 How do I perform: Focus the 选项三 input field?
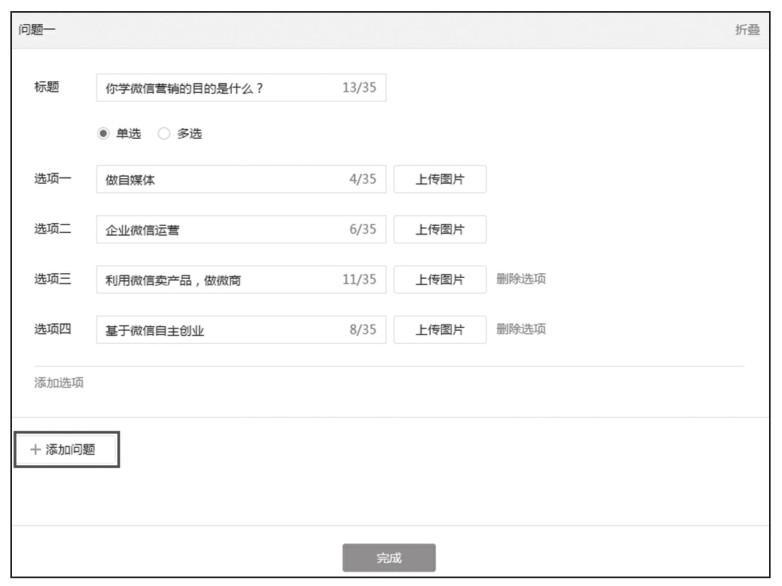(241, 279)
